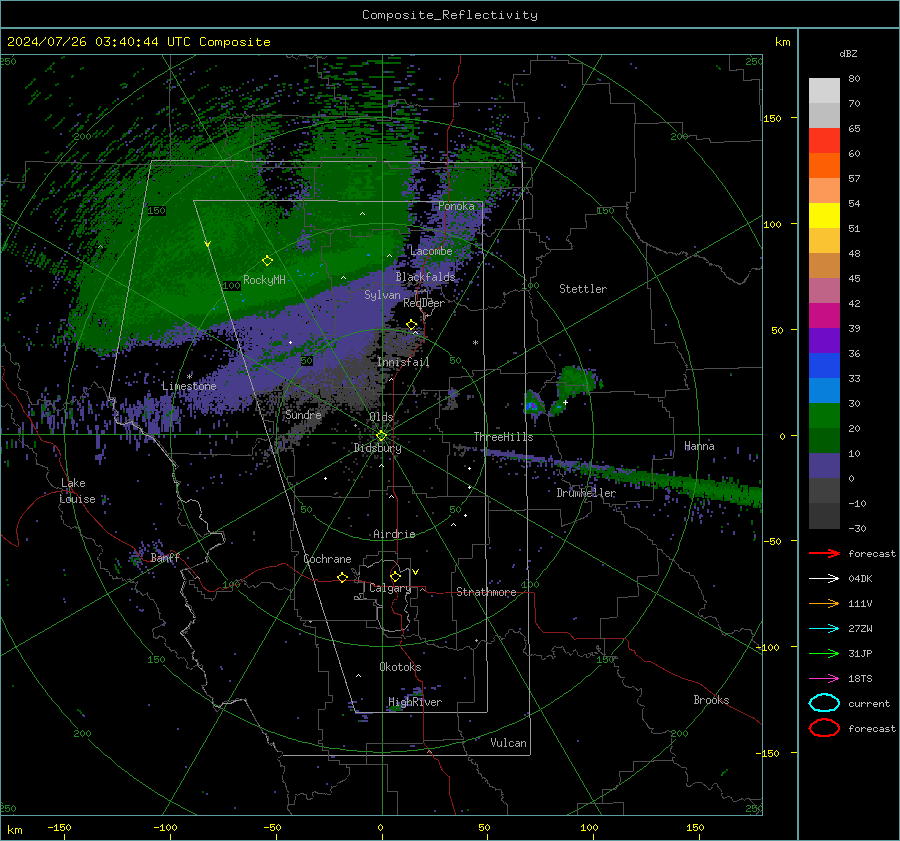Viewport: 900px width, 841px height.
Task: Click the Calgary map label
Action: 390,588
